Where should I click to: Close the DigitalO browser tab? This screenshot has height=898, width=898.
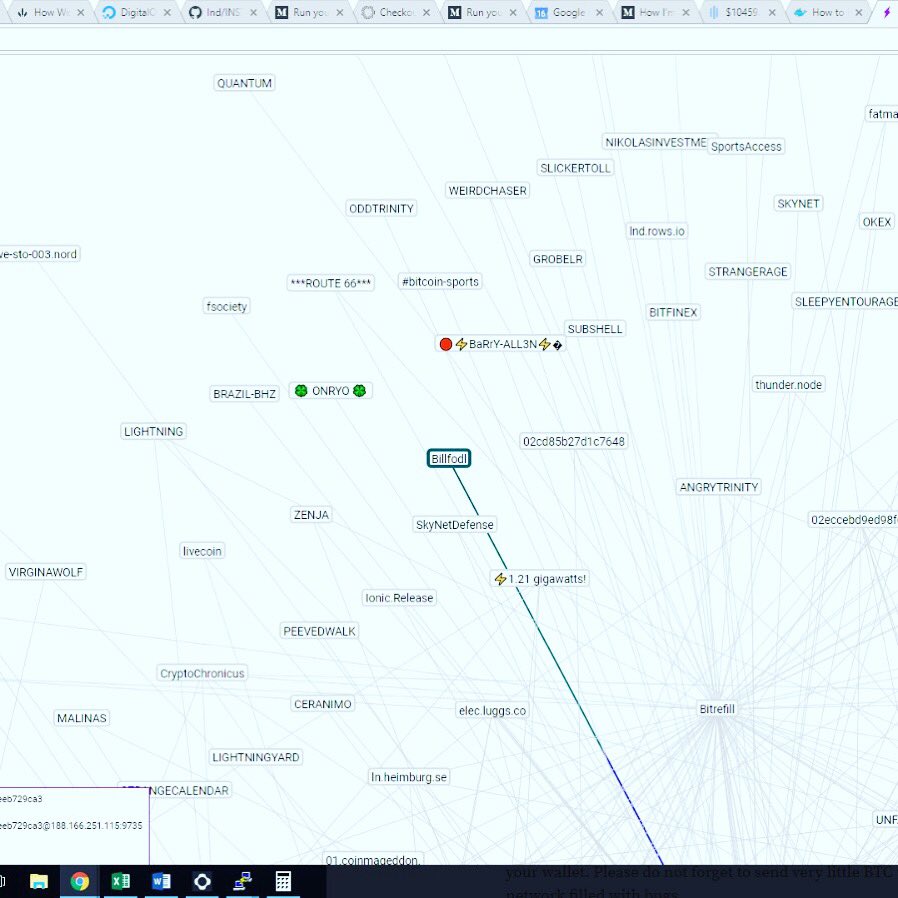click(167, 12)
